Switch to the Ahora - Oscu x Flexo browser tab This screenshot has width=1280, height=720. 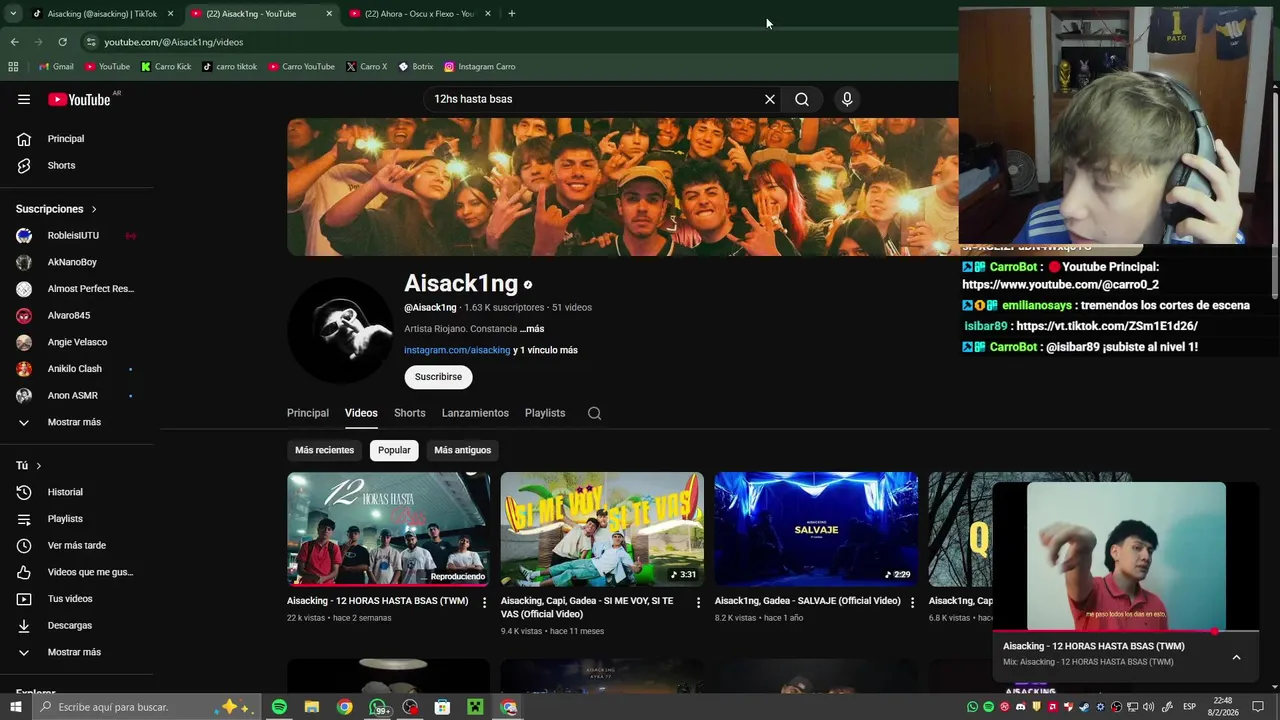pyautogui.click(x=420, y=14)
